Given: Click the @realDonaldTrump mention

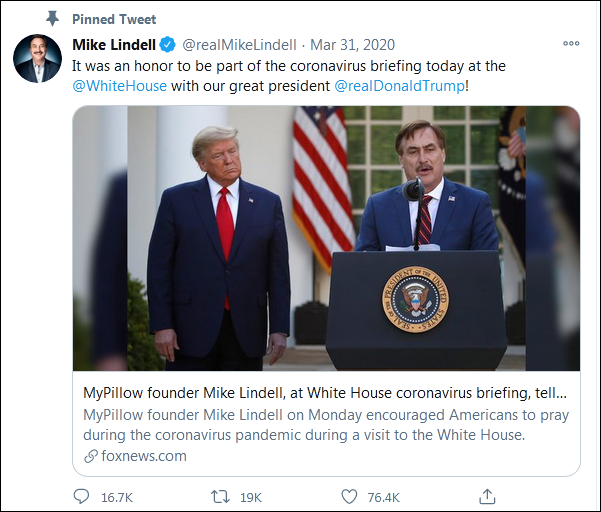Looking at the screenshot, I should pos(399,86).
